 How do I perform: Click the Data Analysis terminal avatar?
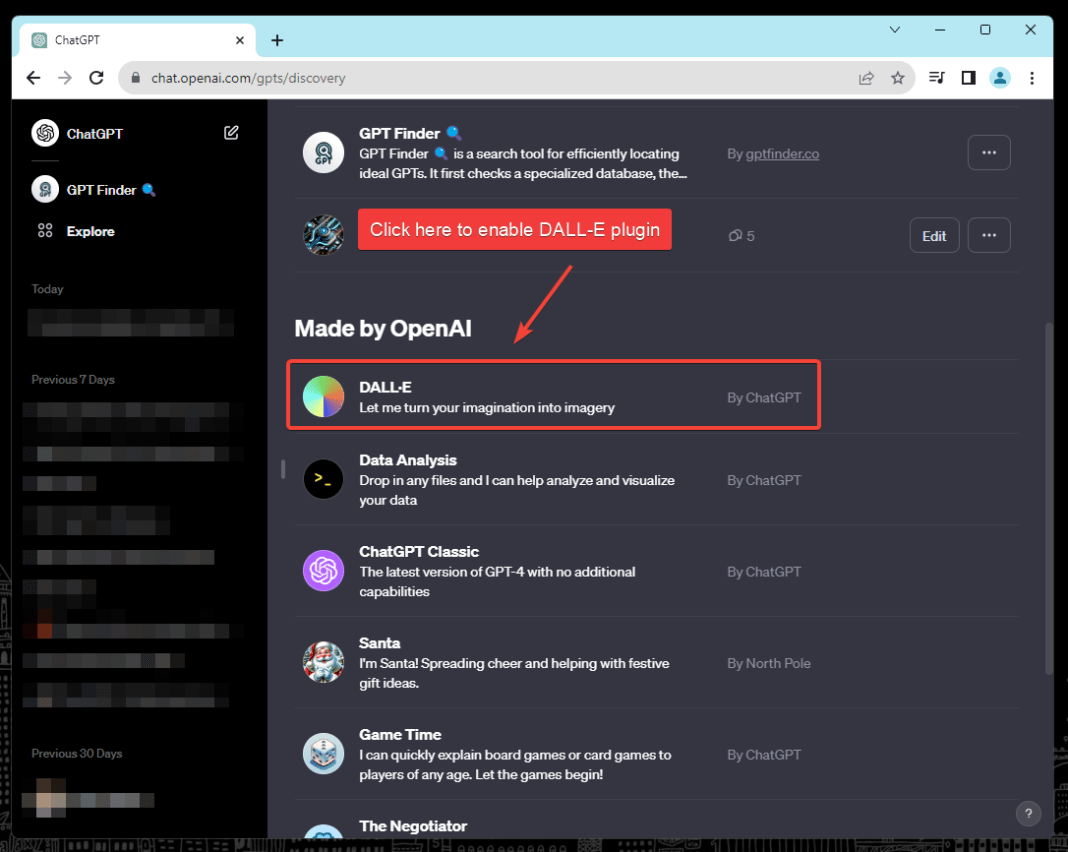pyautogui.click(x=323, y=479)
